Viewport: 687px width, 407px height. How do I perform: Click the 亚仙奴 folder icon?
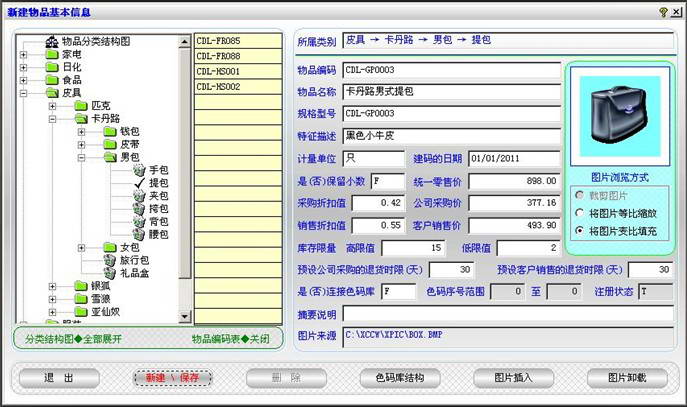81,312
